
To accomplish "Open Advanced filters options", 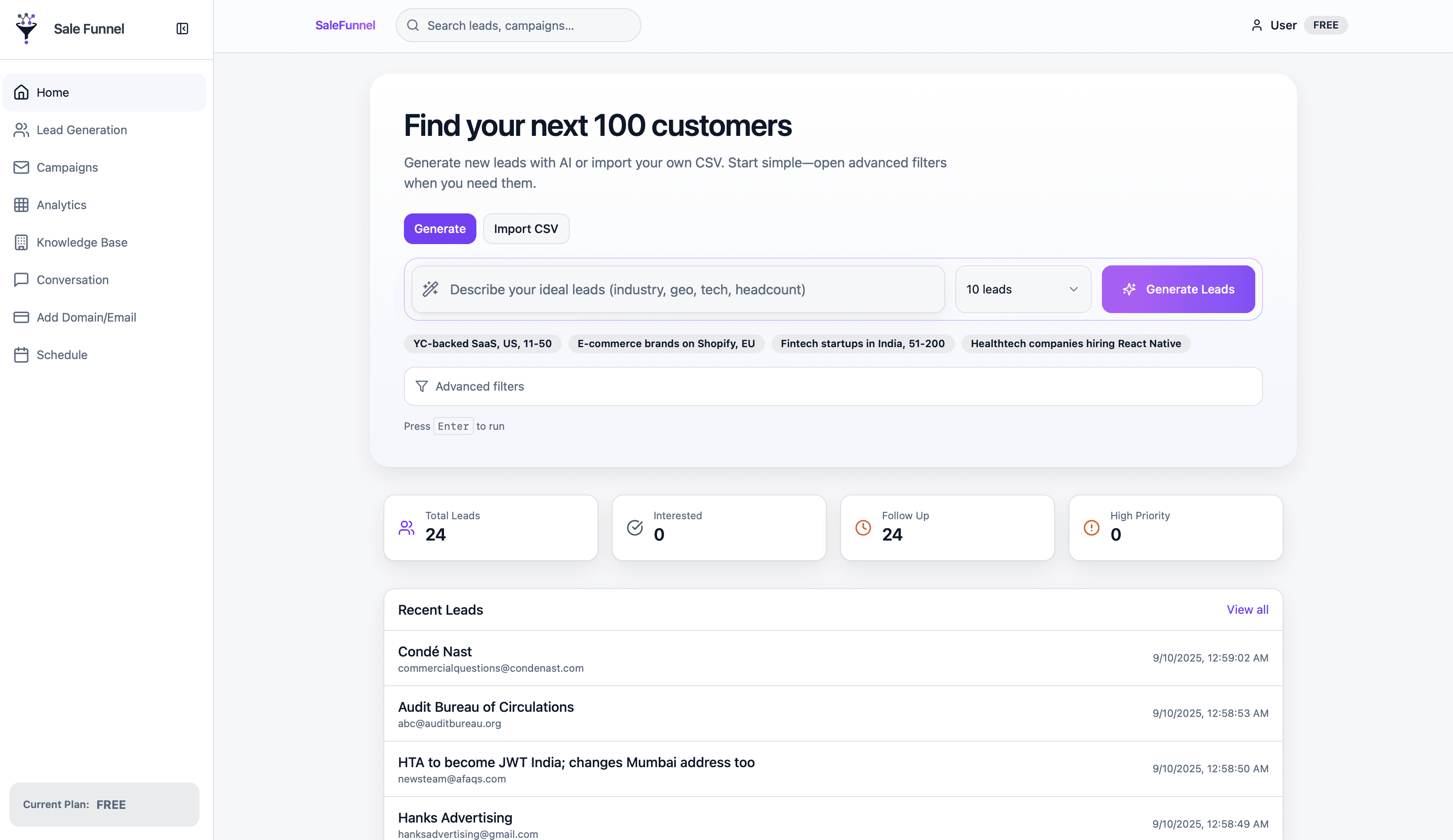I will (x=479, y=386).
